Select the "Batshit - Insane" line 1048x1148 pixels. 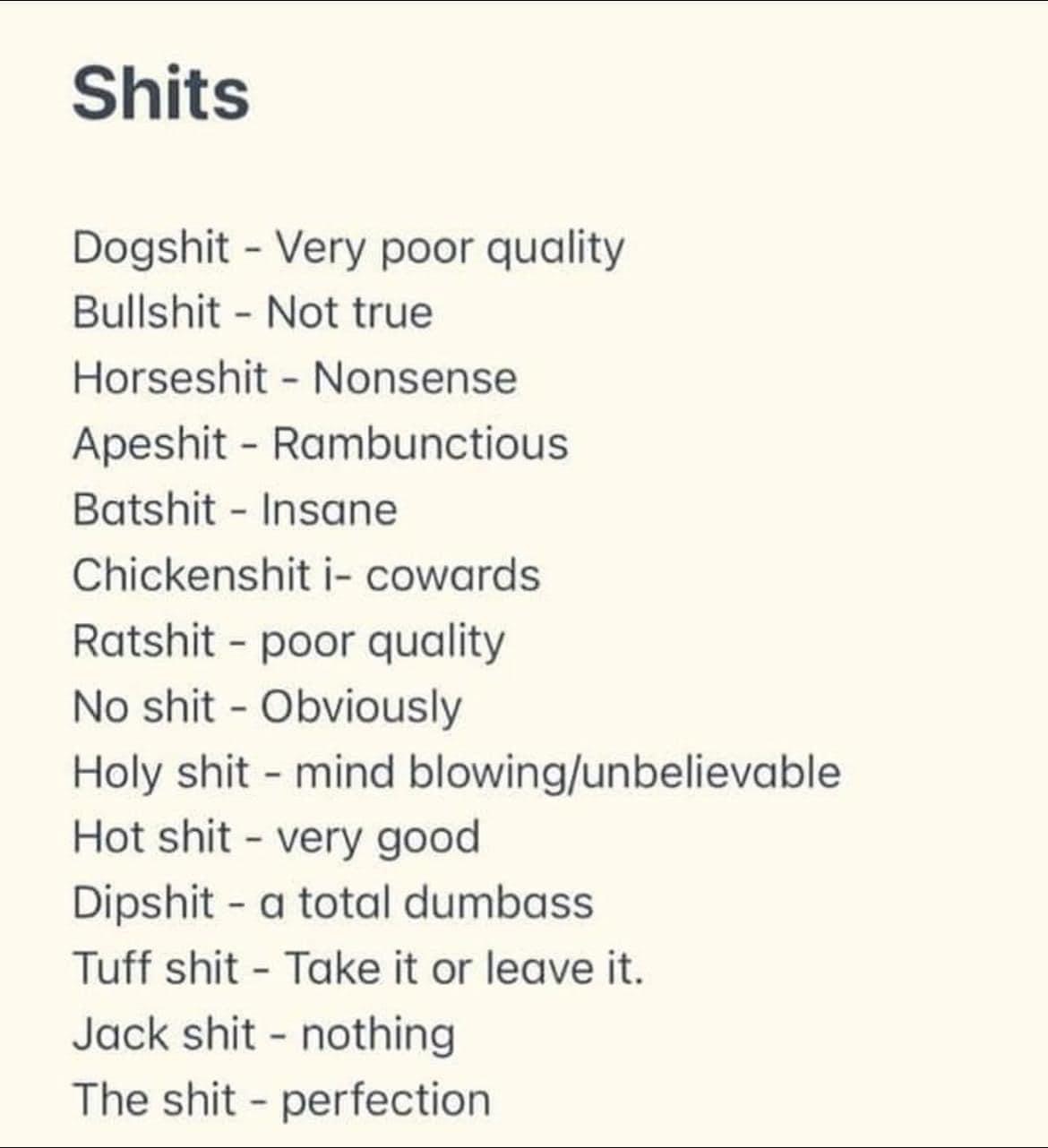pos(235,510)
